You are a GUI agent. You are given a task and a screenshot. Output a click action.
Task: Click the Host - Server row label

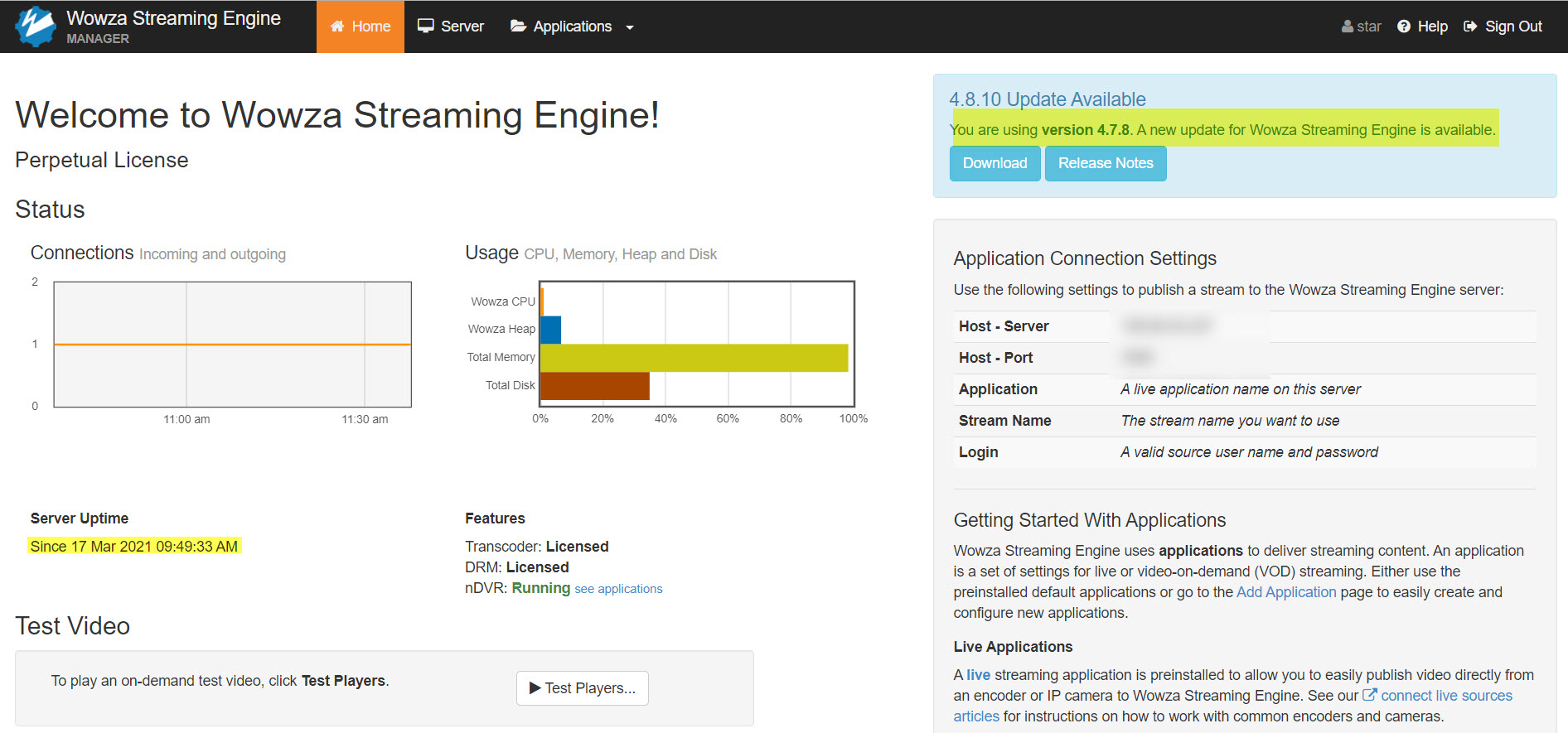tap(1004, 326)
